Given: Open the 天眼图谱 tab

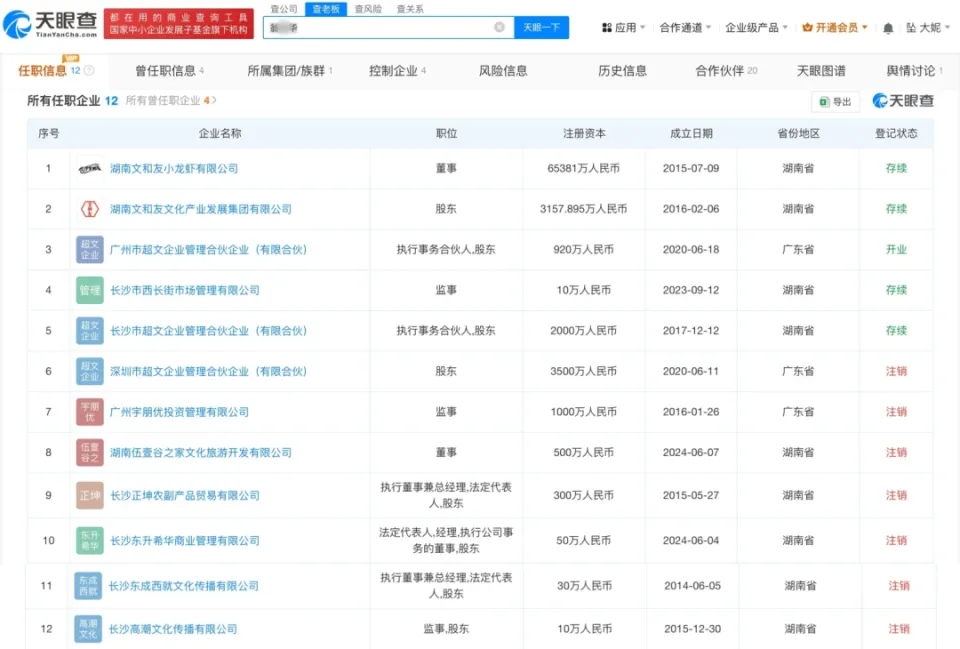Looking at the screenshot, I should [821, 70].
